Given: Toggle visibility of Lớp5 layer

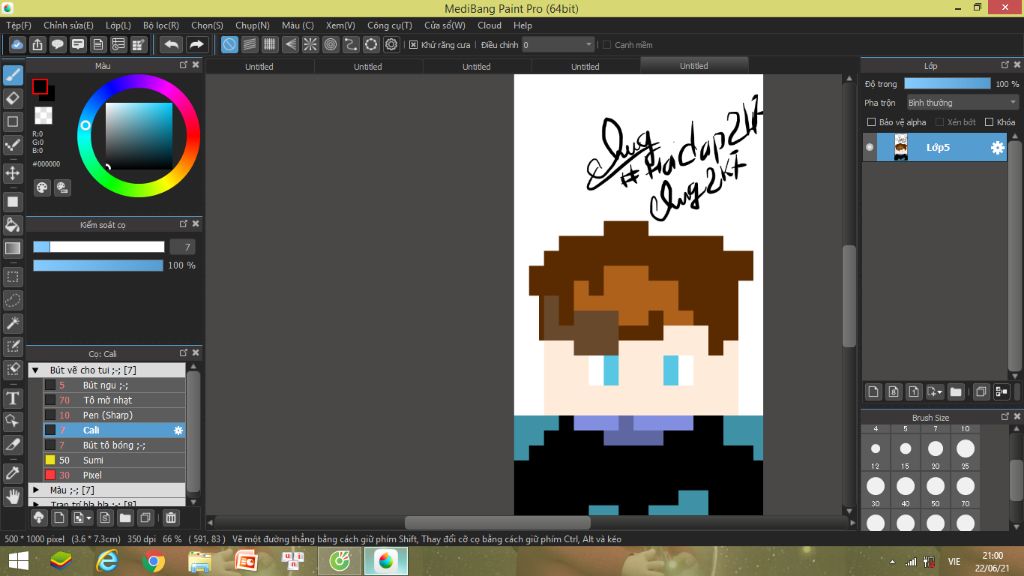Looking at the screenshot, I should [869, 148].
